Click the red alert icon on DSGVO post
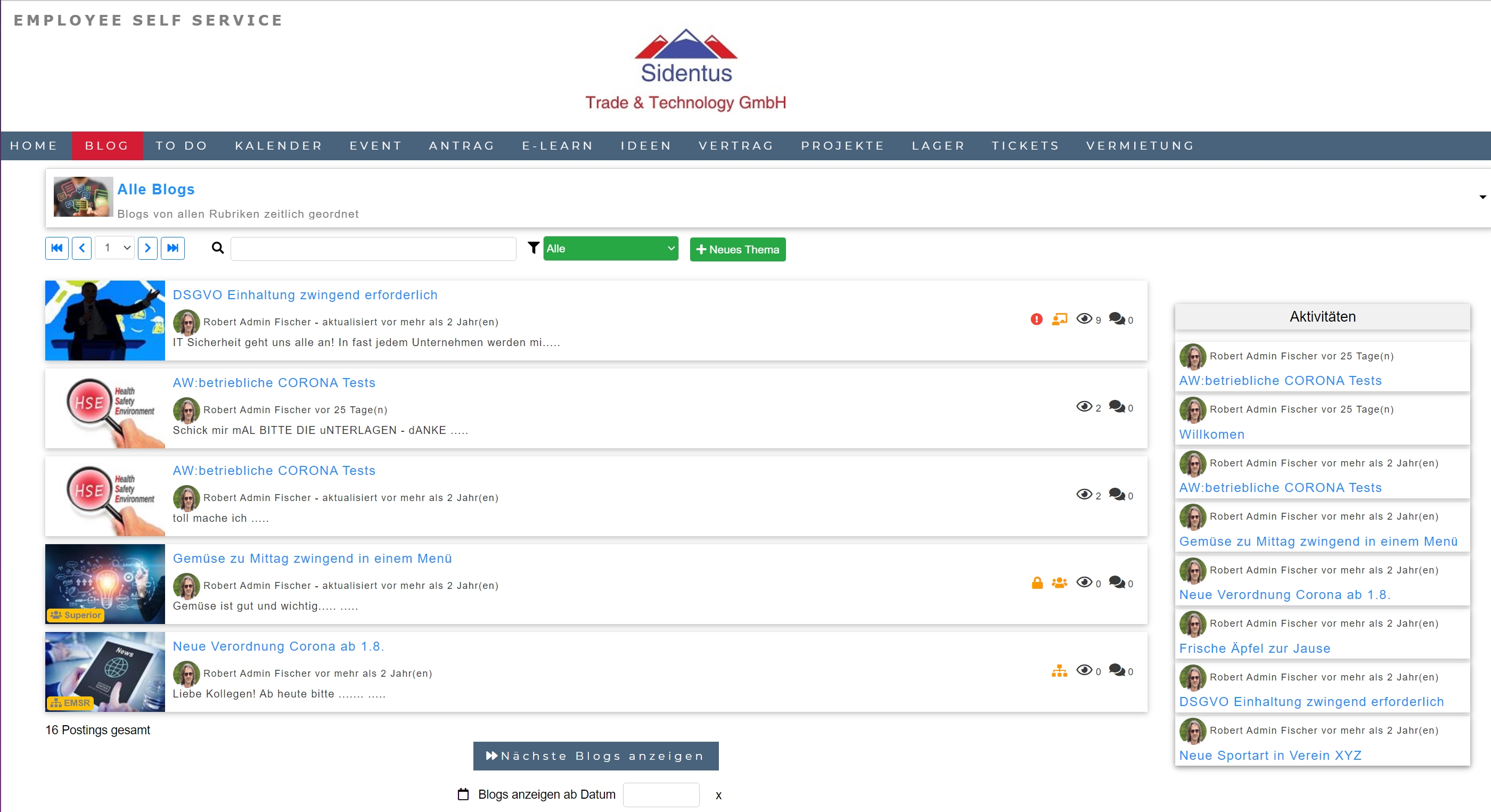This screenshot has height=812, width=1491. point(1036,319)
